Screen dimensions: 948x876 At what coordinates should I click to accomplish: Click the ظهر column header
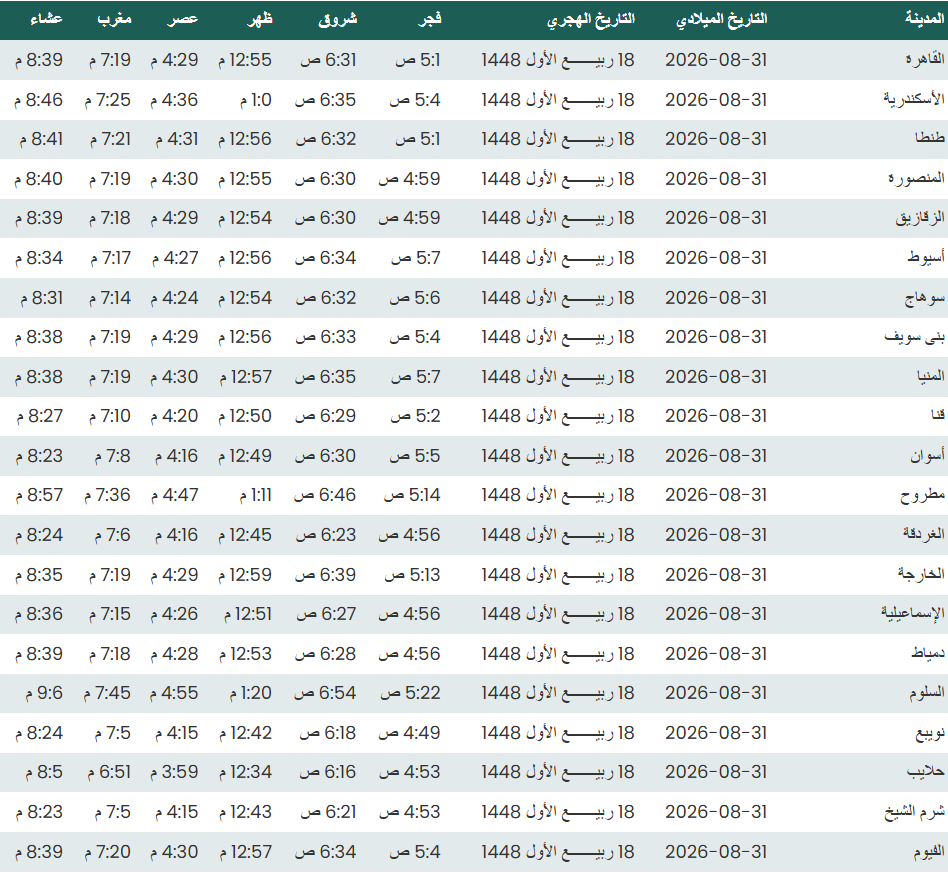[x=260, y=19]
